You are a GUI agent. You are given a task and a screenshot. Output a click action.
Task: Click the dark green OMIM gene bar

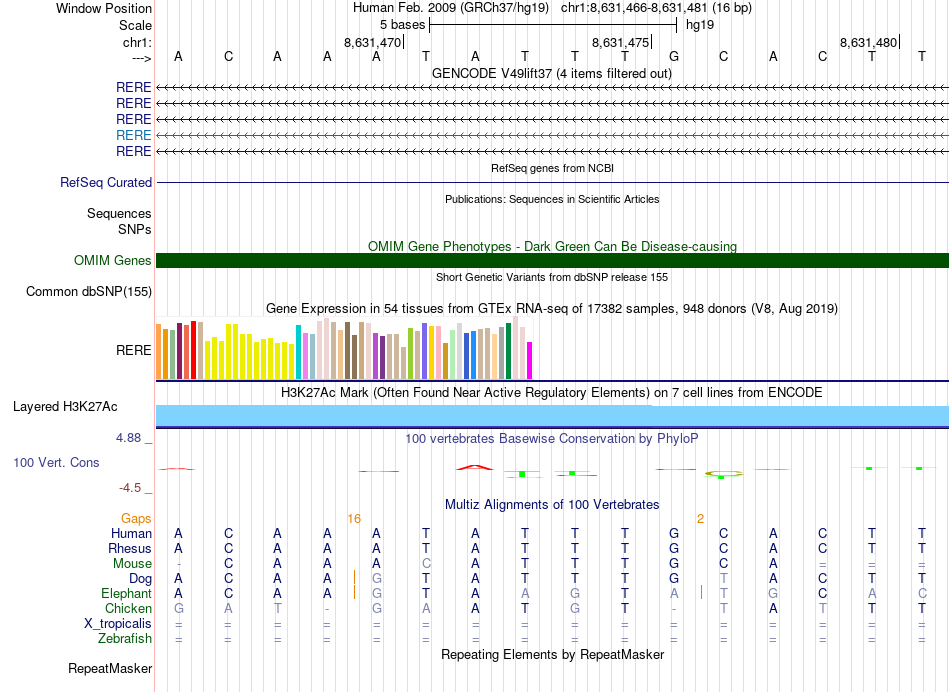[553, 261]
